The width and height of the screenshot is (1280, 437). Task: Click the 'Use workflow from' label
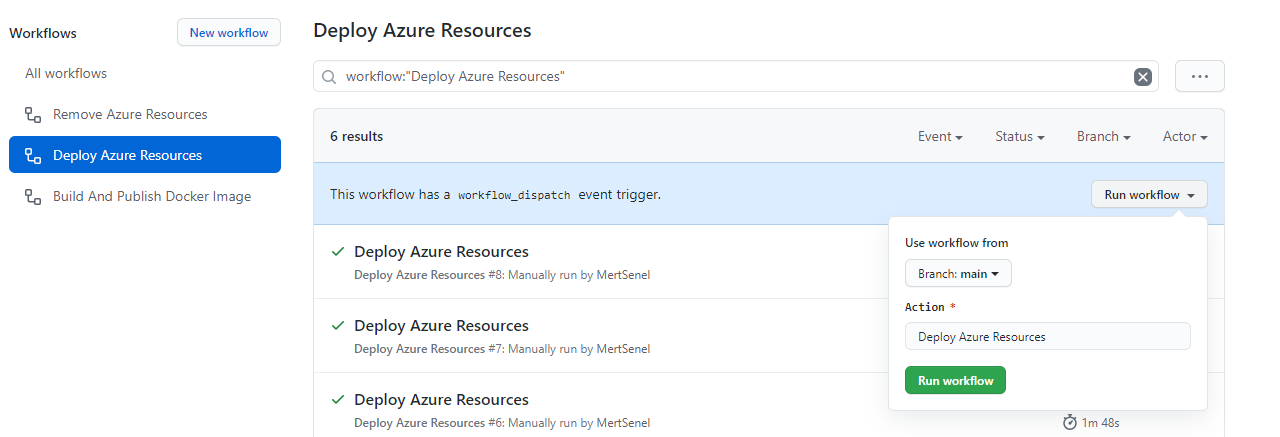(x=956, y=243)
